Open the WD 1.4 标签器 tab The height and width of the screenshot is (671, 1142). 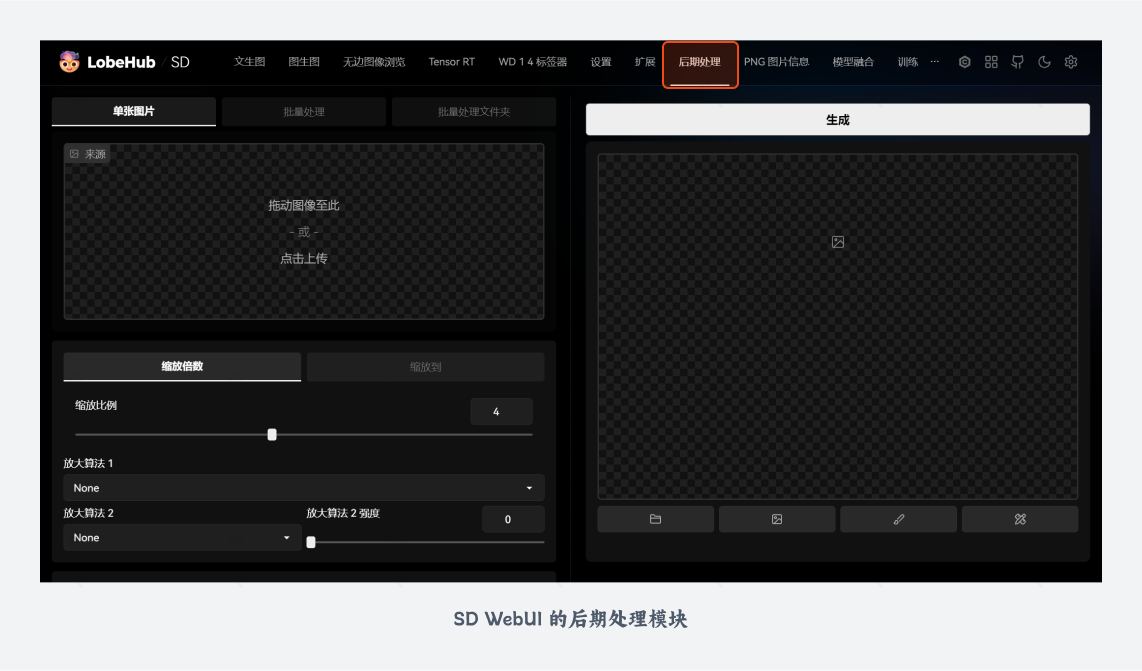coord(532,62)
